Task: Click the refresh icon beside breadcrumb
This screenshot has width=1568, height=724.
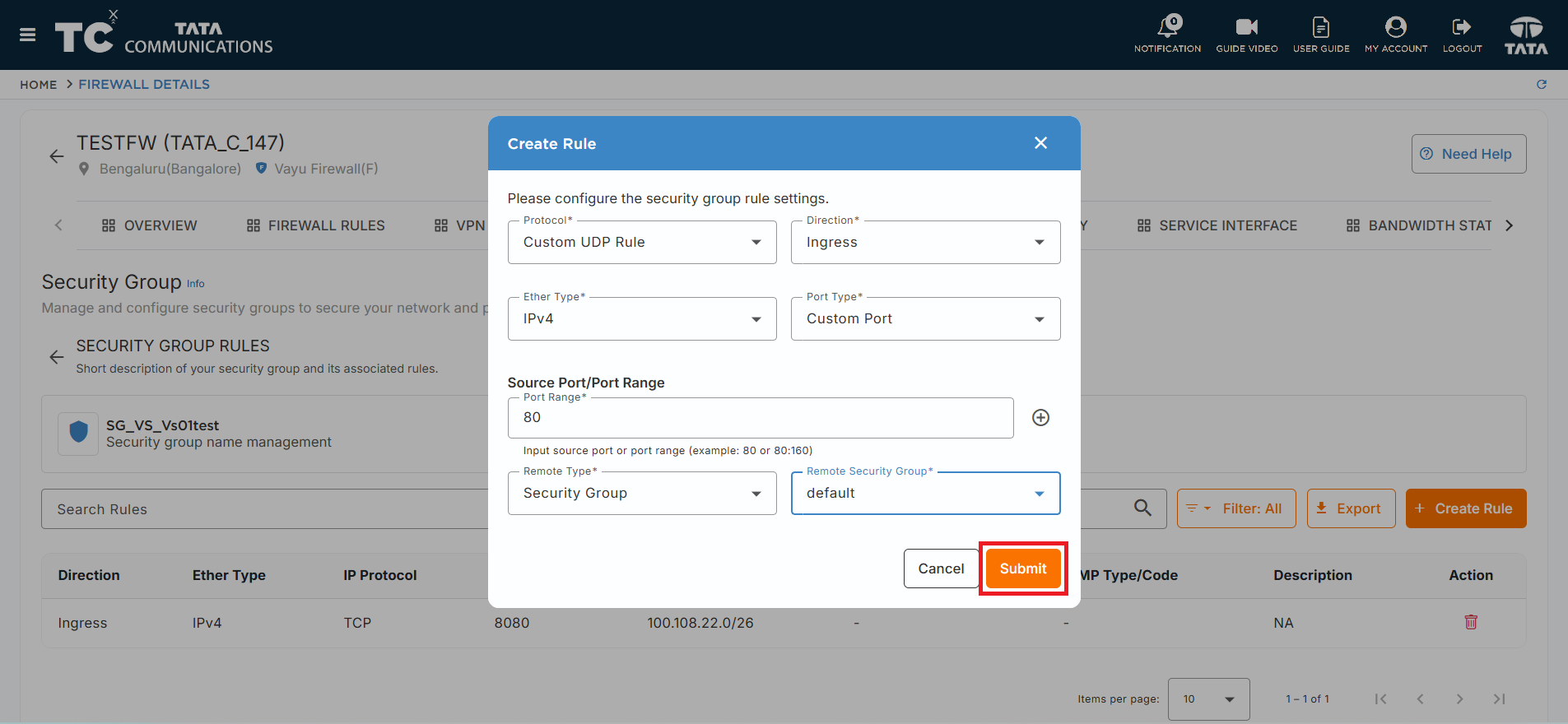Action: [1542, 84]
